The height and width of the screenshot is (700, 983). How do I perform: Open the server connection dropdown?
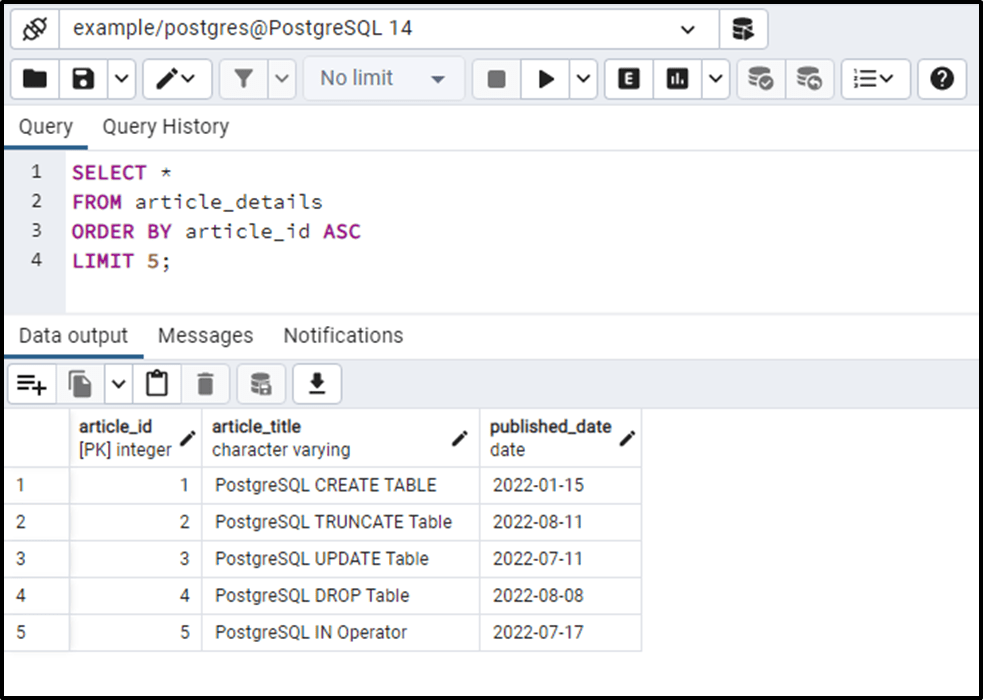pos(689,29)
